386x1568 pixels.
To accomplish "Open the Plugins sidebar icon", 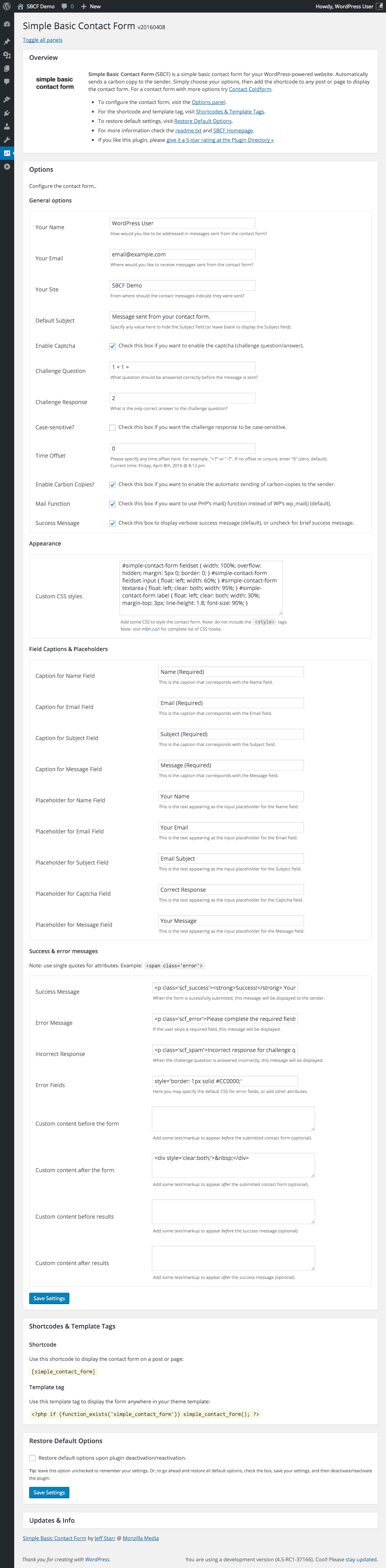I will pos(7,113).
